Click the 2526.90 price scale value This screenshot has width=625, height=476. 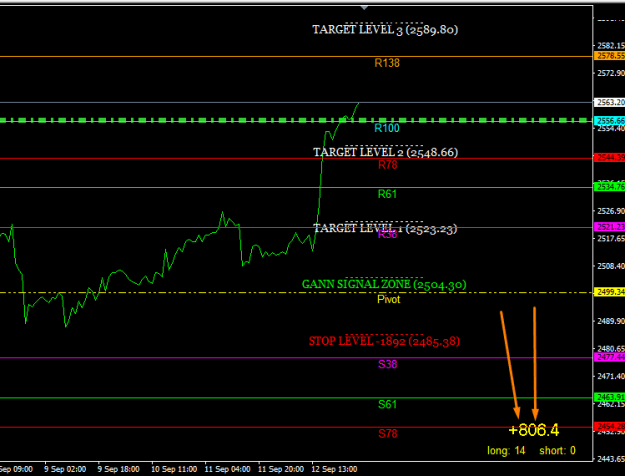(x=611, y=210)
